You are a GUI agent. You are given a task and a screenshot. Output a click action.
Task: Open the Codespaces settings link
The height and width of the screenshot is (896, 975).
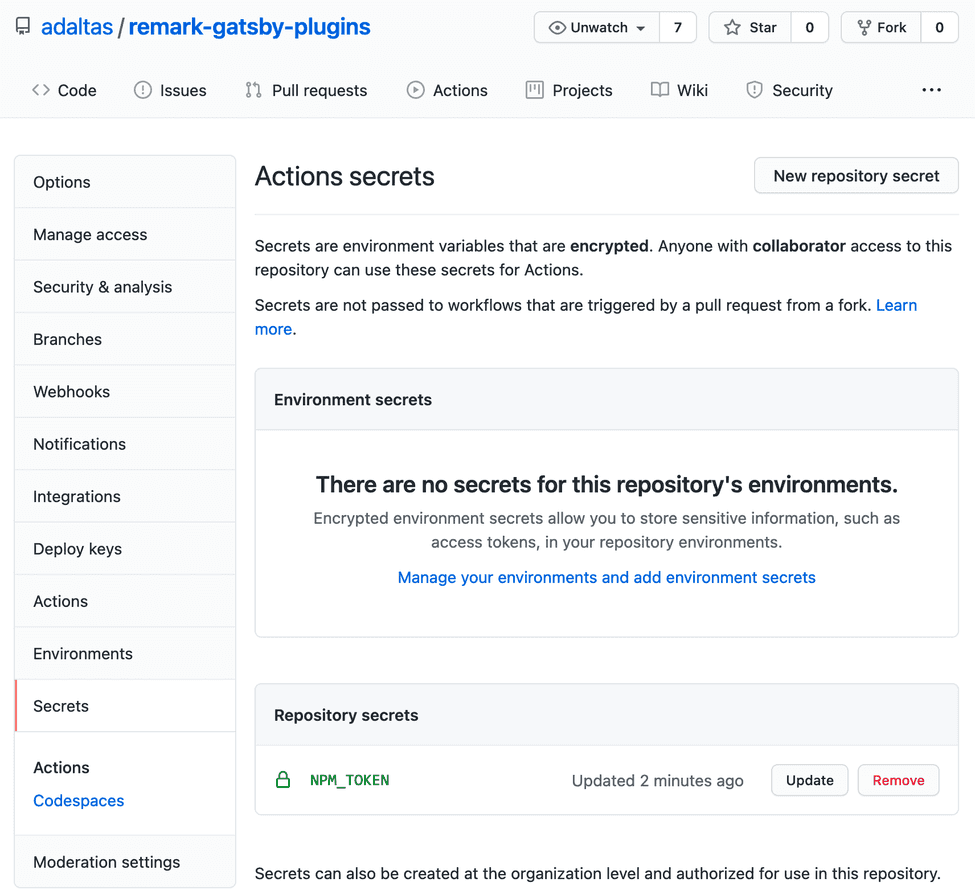[78, 800]
